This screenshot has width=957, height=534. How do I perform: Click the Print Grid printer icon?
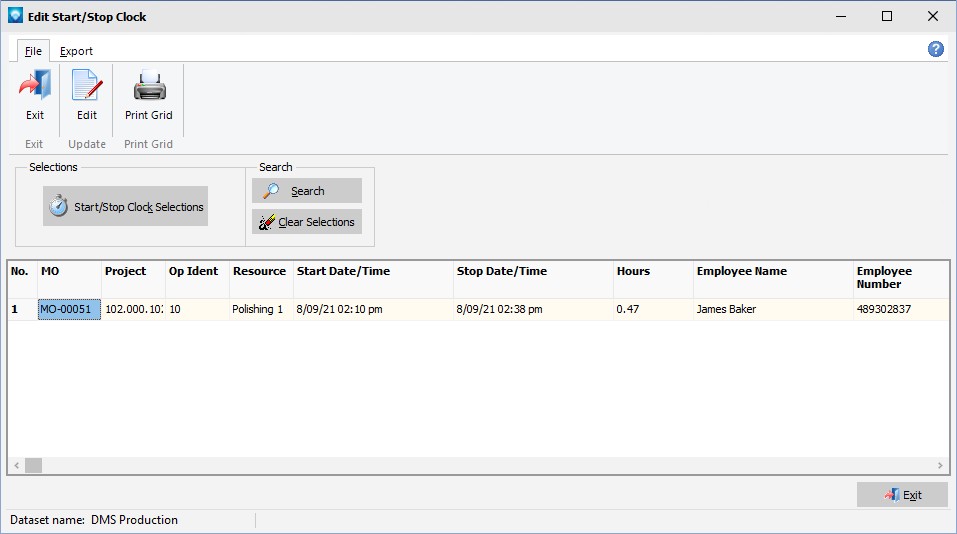click(x=149, y=85)
